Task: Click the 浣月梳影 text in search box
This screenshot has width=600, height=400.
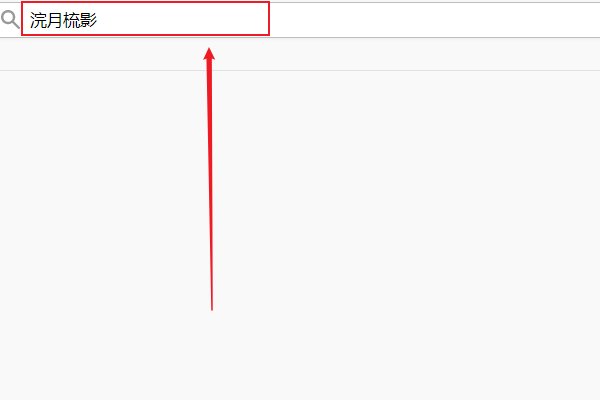Action: (x=64, y=20)
